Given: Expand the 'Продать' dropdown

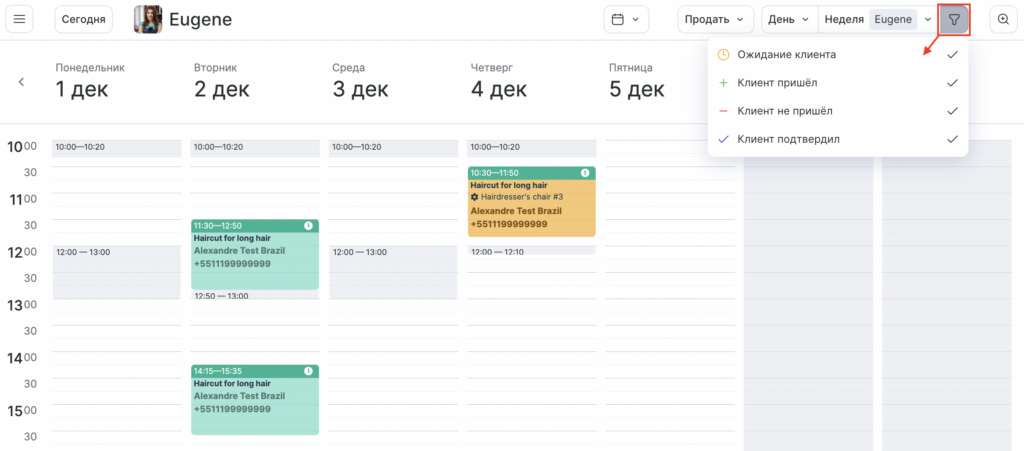Looking at the screenshot, I should pos(716,19).
